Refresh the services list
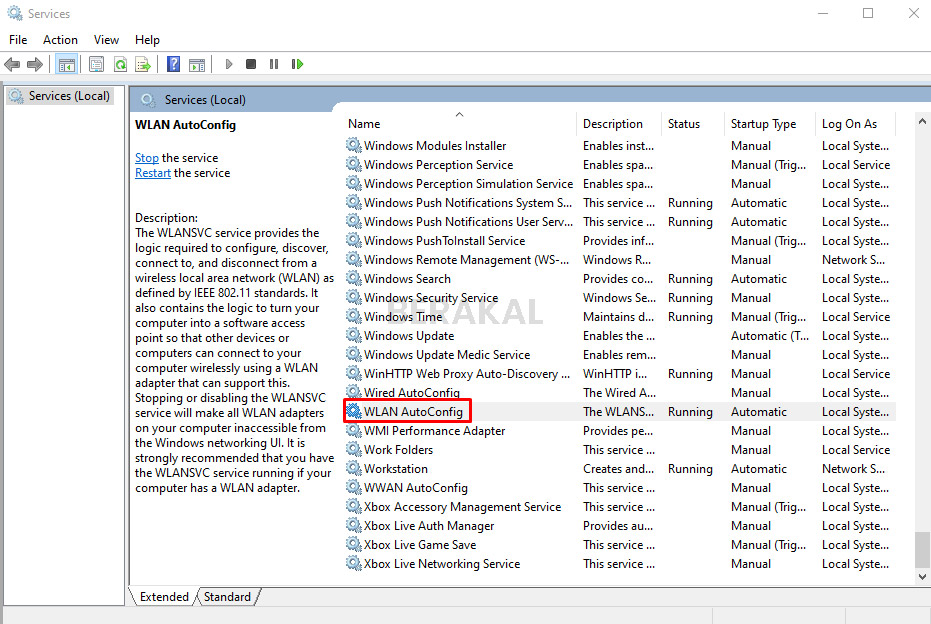 [x=120, y=63]
